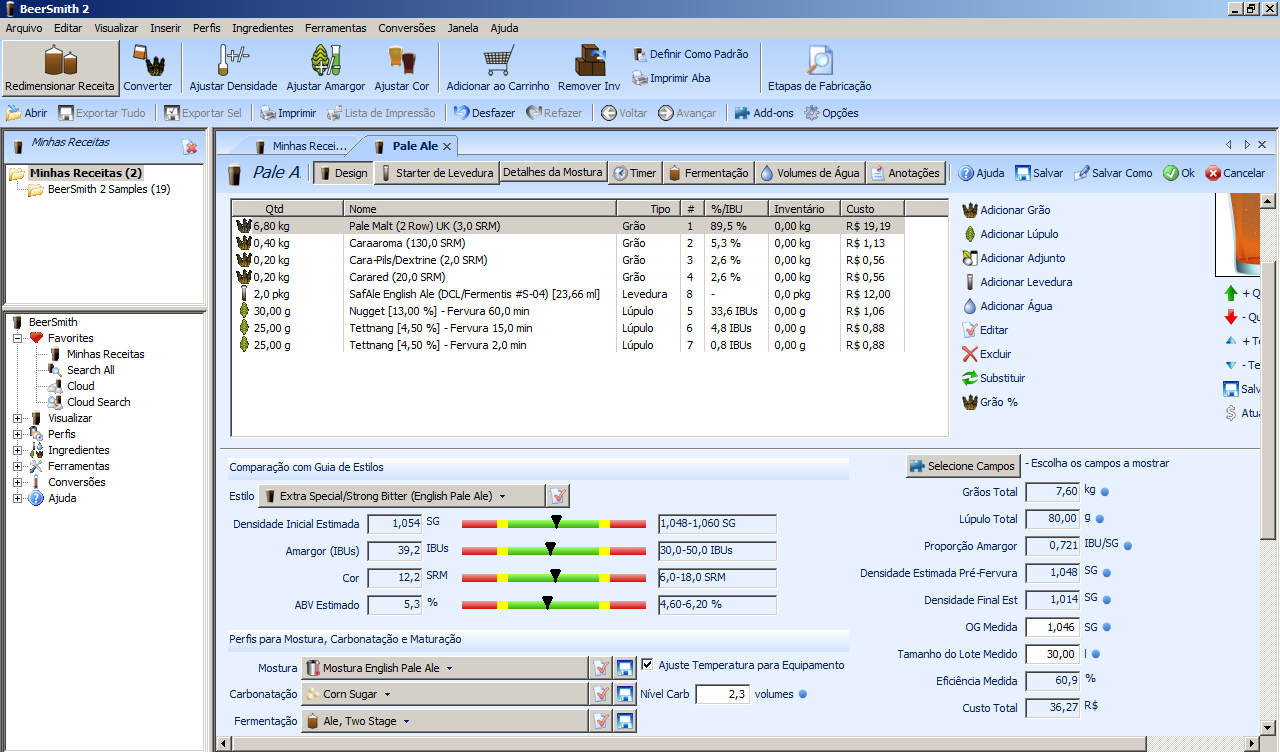Image resolution: width=1280 pixels, height=752 pixels.
Task: Click Adicionar Grão icon
Action: 970,210
